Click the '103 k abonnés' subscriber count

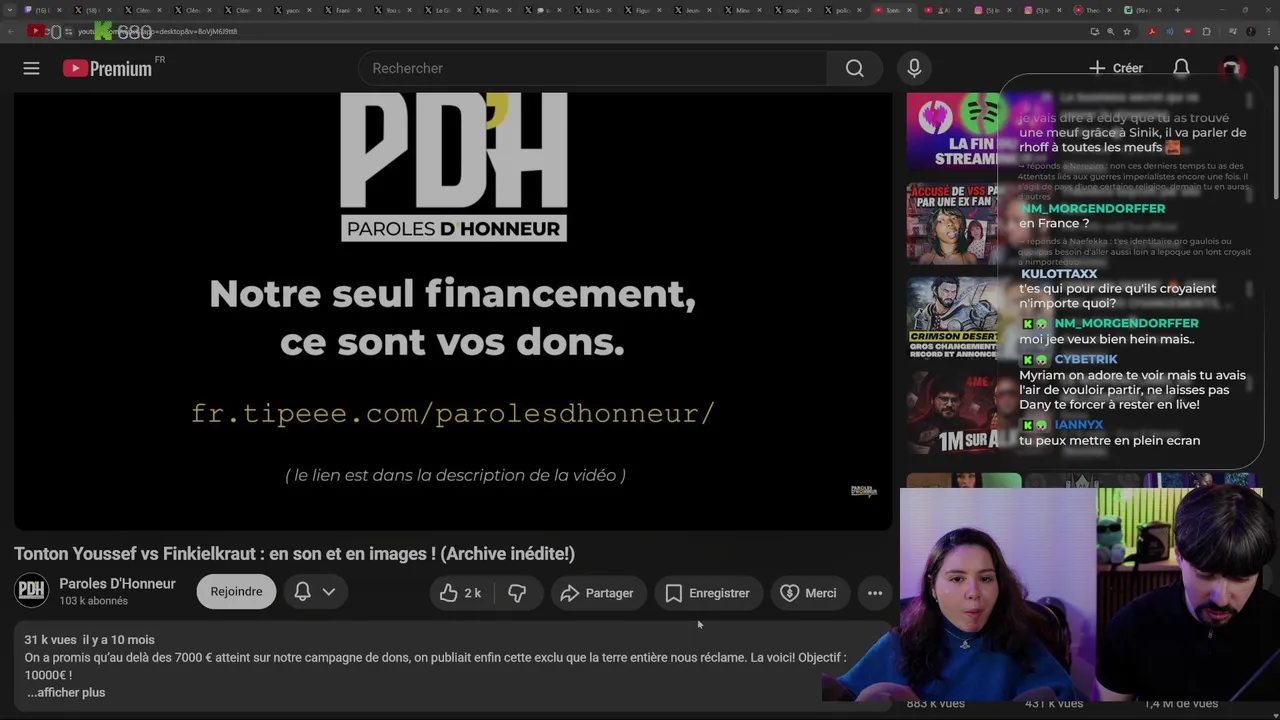[93, 601]
